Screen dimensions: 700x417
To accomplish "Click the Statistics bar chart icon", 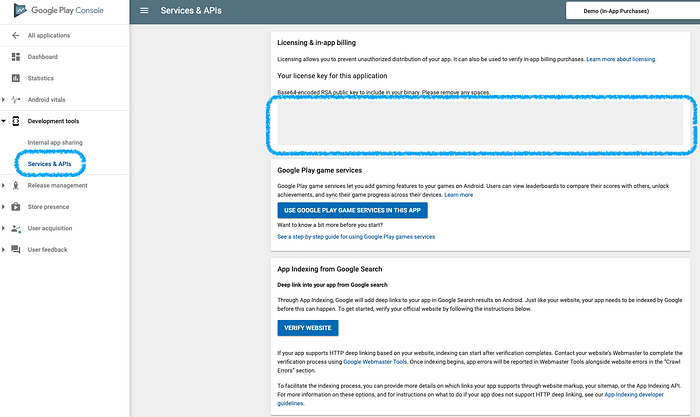I will [16, 78].
